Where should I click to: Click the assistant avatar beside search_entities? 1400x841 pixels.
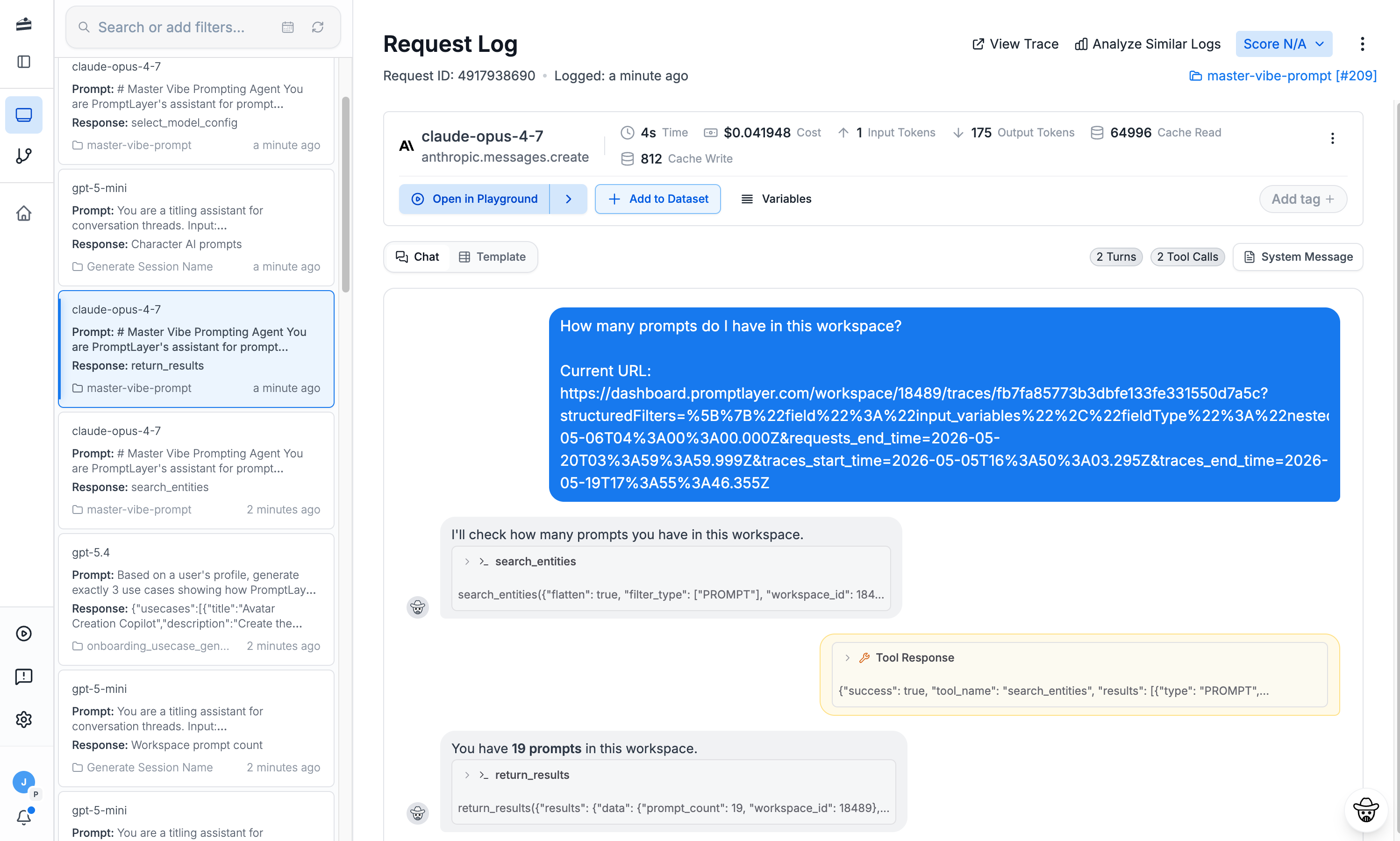(x=418, y=607)
